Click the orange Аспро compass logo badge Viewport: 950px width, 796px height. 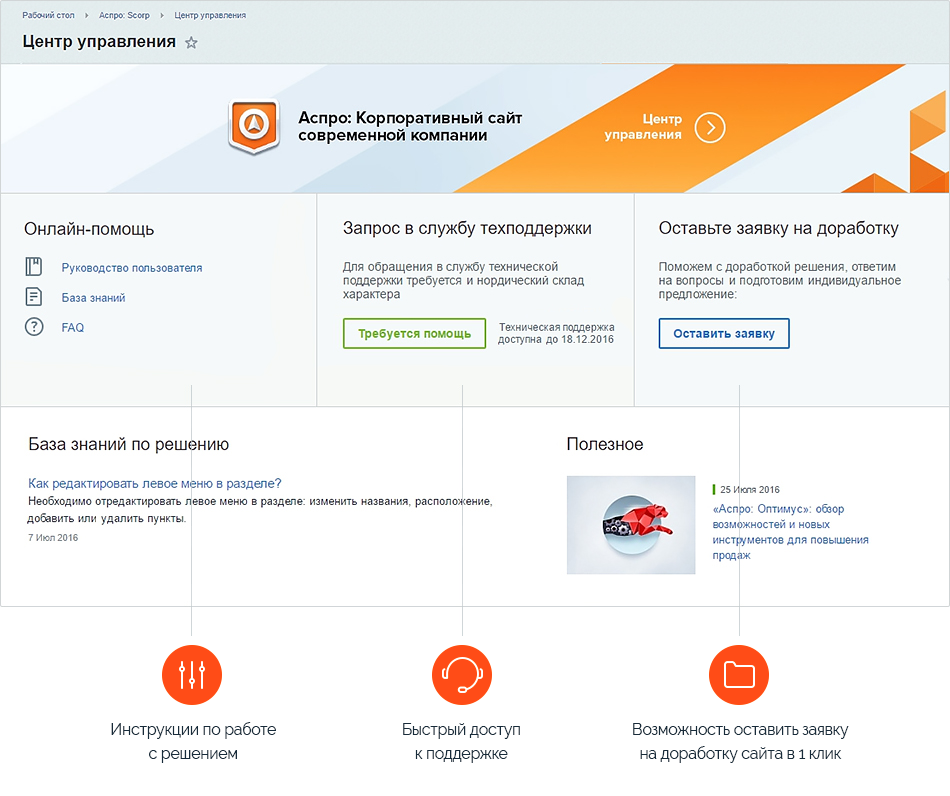(x=254, y=125)
